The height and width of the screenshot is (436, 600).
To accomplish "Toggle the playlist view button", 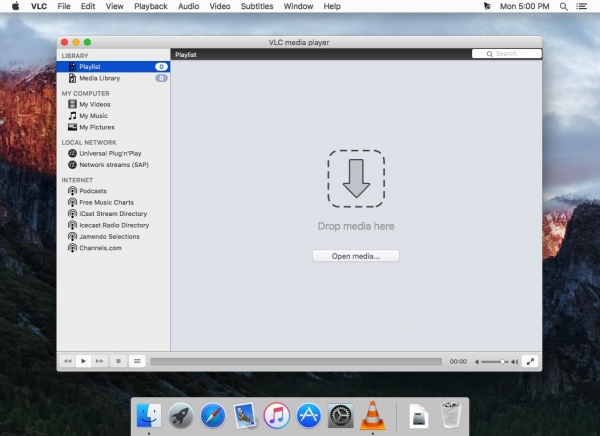I will point(137,361).
